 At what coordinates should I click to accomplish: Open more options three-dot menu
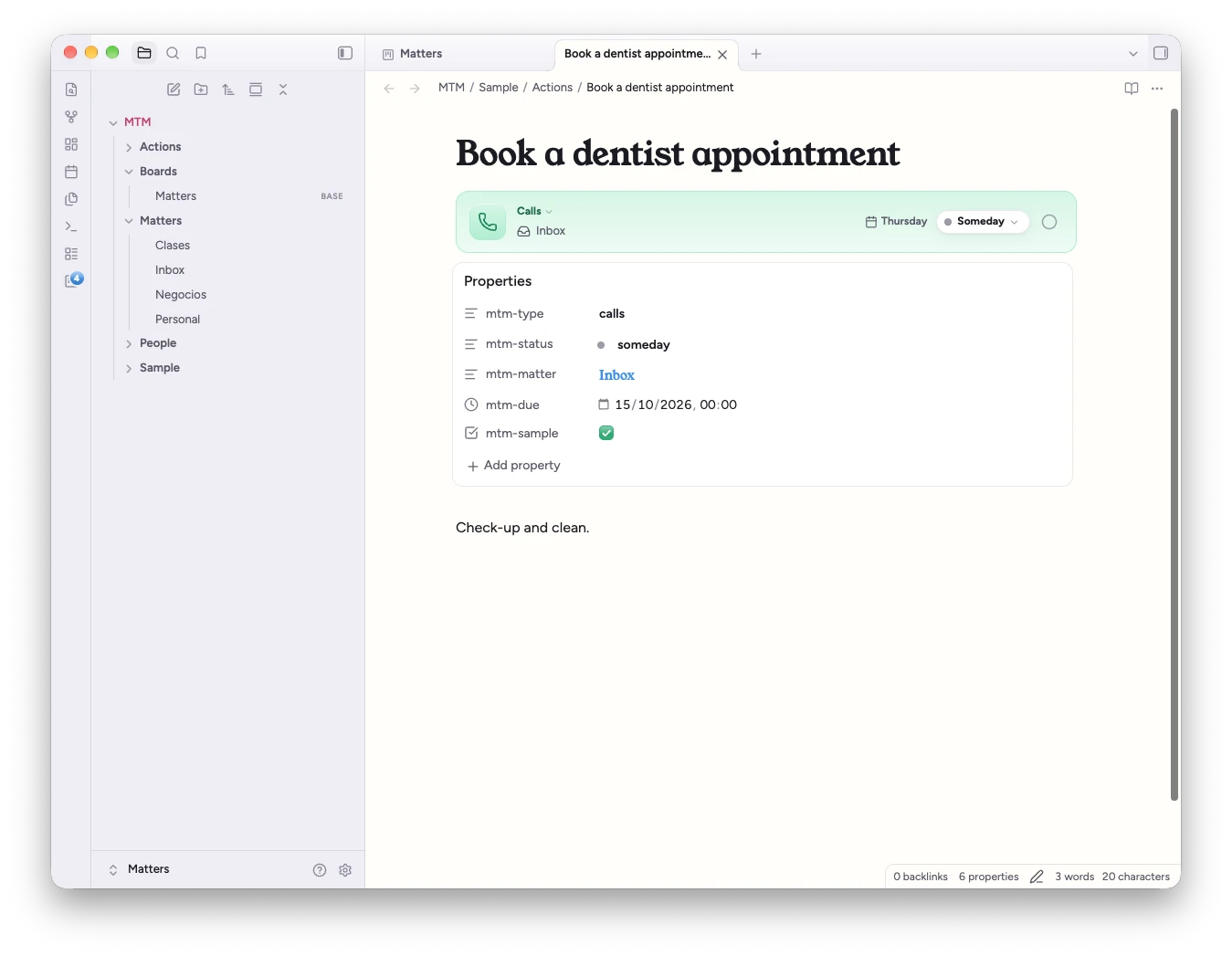coord(1157,89)
